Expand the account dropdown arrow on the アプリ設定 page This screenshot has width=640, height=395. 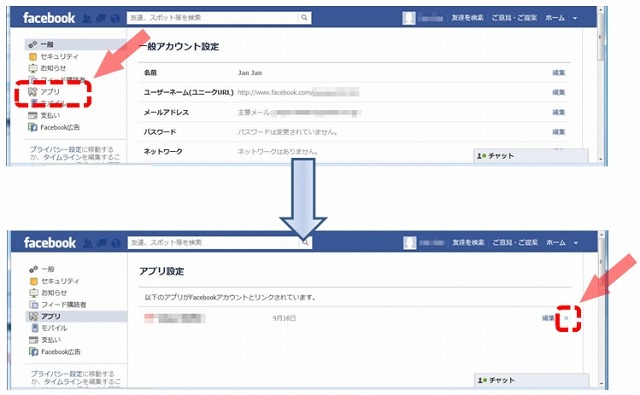(x=576, y=243)
